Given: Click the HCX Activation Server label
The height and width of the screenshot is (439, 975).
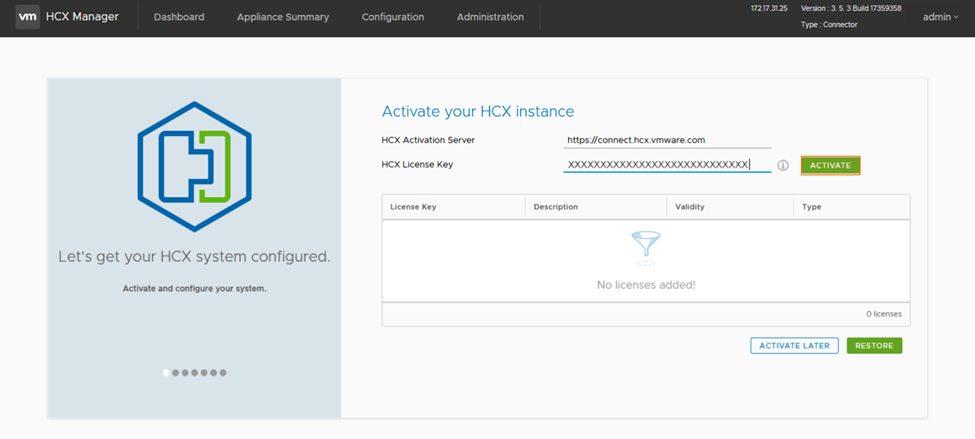Looking at the screenshot, I should (428, 141).
